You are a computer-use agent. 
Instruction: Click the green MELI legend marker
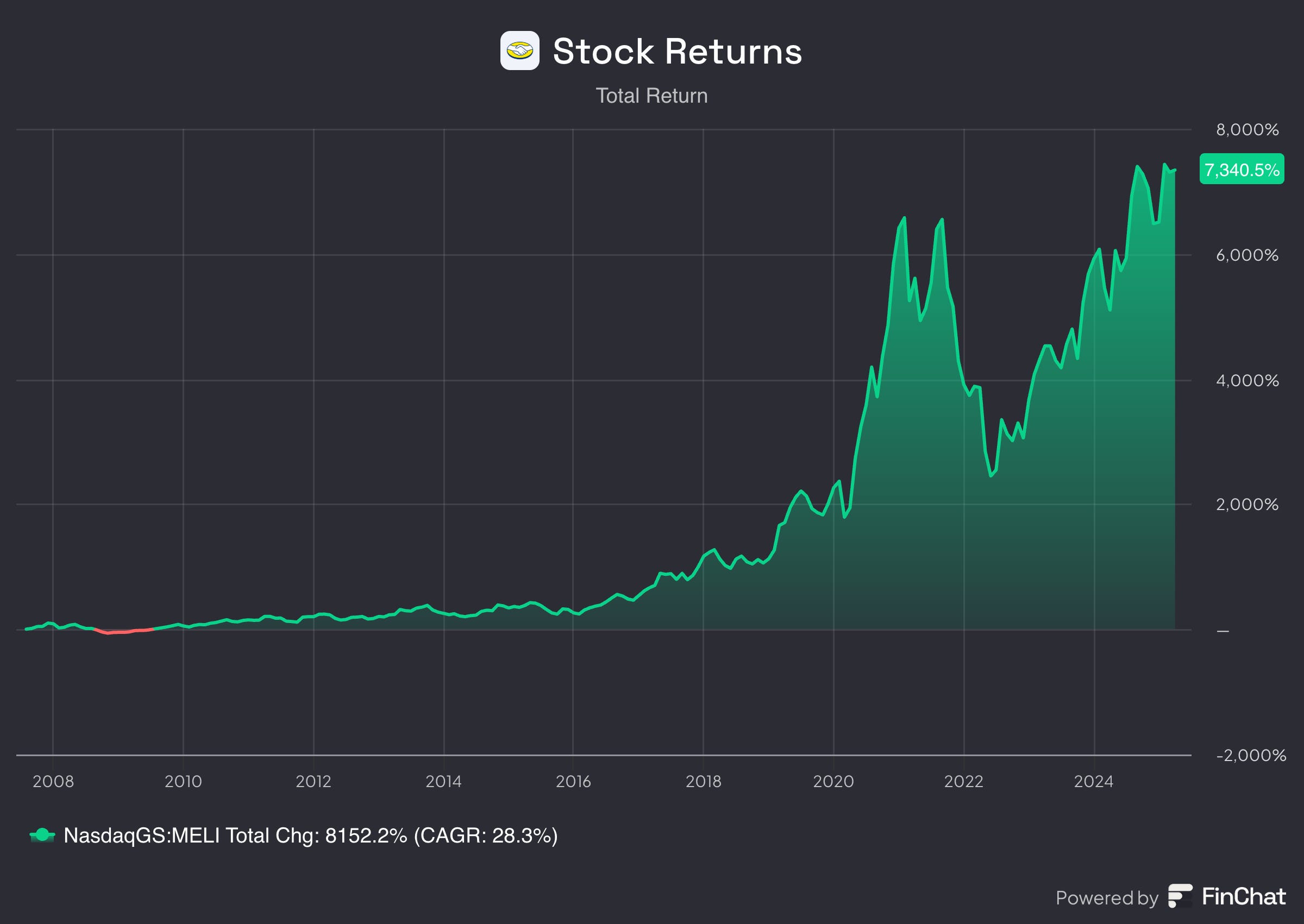click(x=42, y=835)
